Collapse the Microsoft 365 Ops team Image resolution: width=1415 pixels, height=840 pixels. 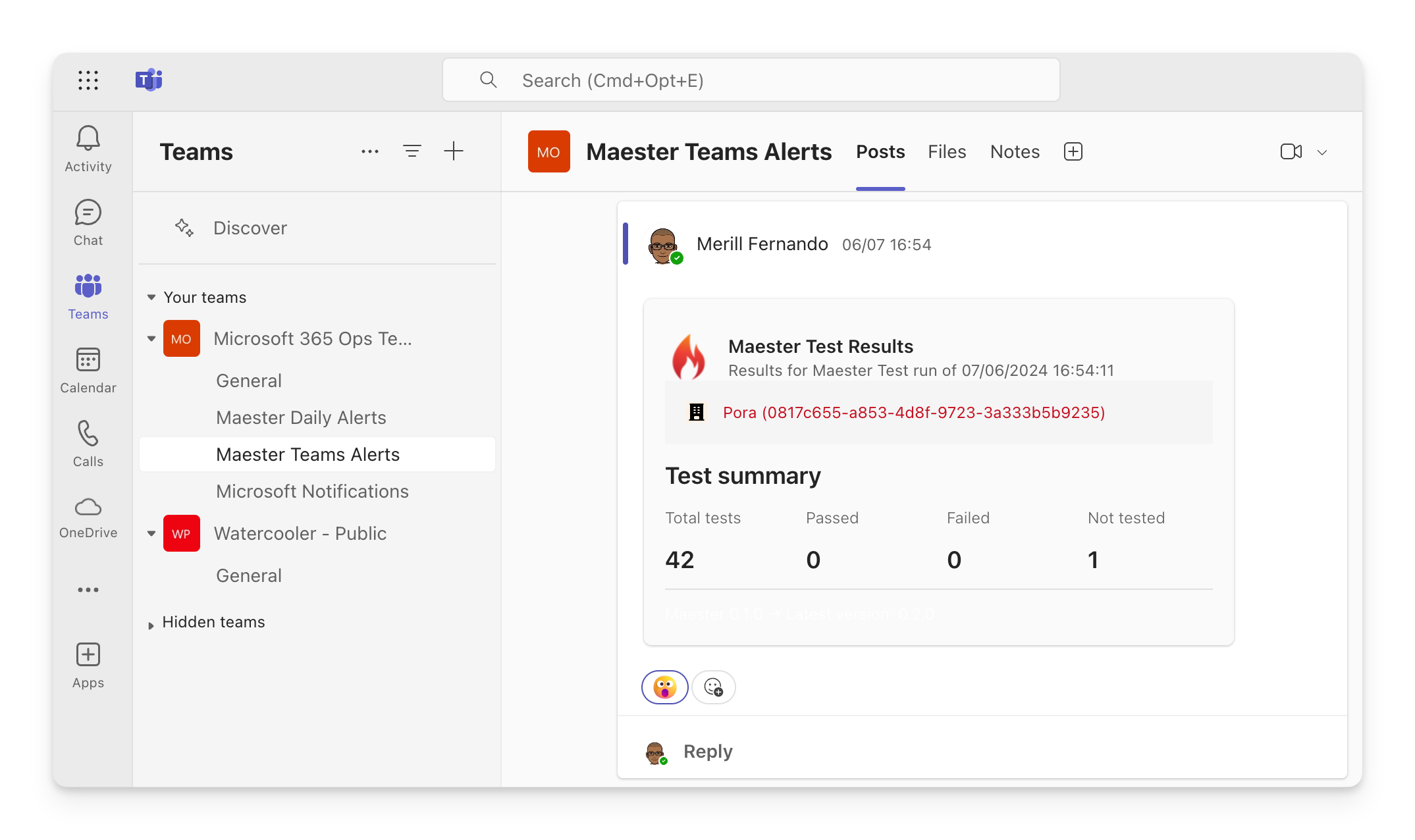click(151, 338)
